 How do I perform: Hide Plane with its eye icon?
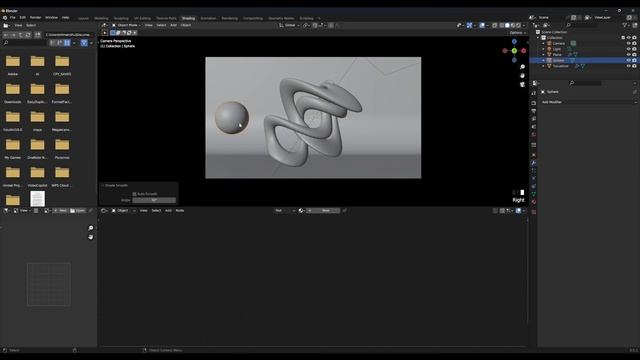coord(629,55)
